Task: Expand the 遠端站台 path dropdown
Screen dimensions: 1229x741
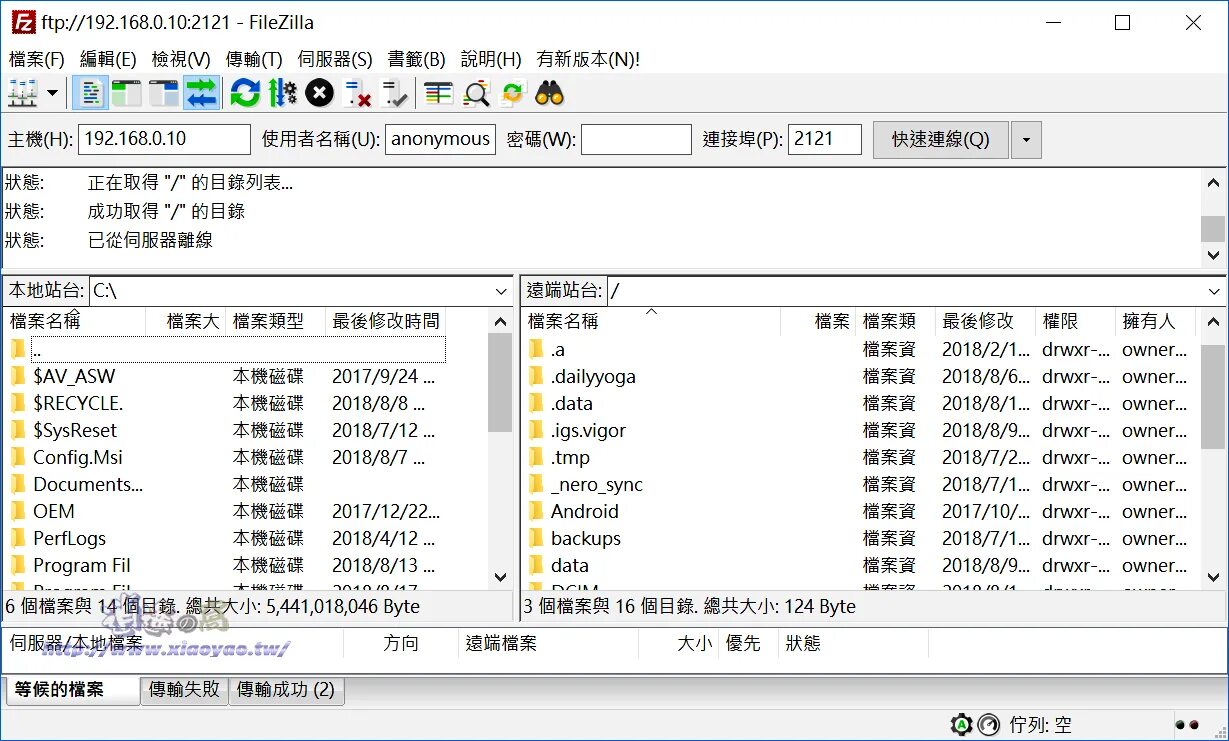Action: point(1212,291)
